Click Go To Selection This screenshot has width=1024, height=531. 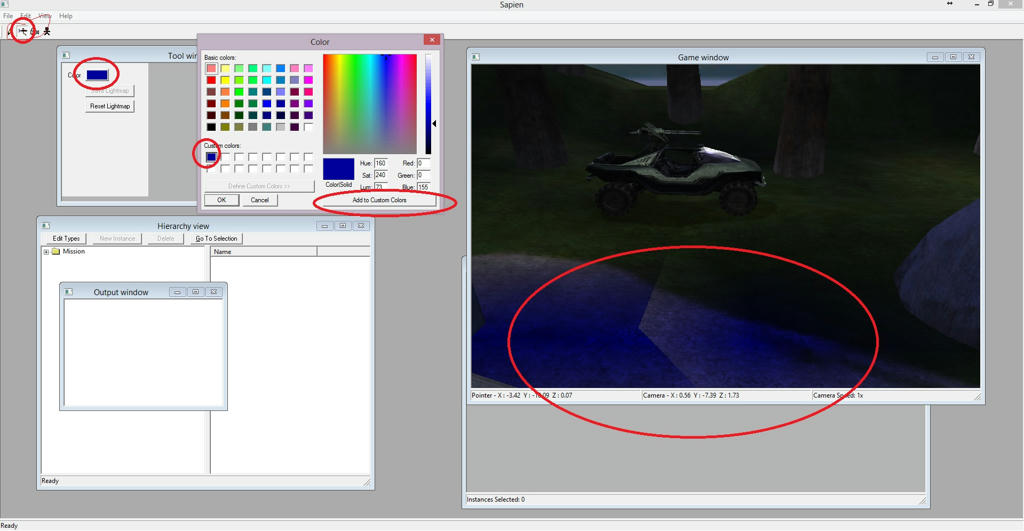coord(216,238)
